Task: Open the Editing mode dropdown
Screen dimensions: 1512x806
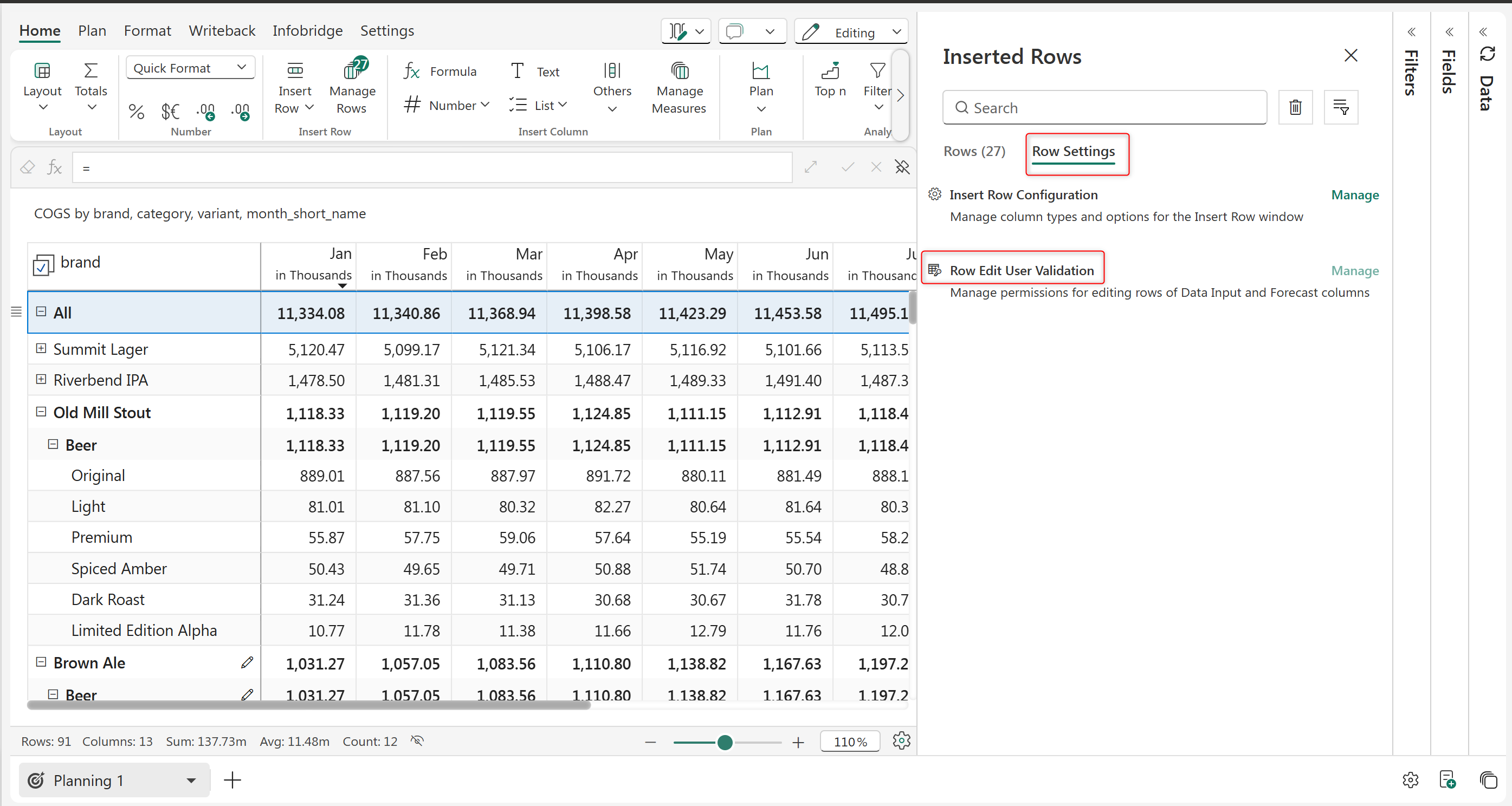Action: [896, 31]
